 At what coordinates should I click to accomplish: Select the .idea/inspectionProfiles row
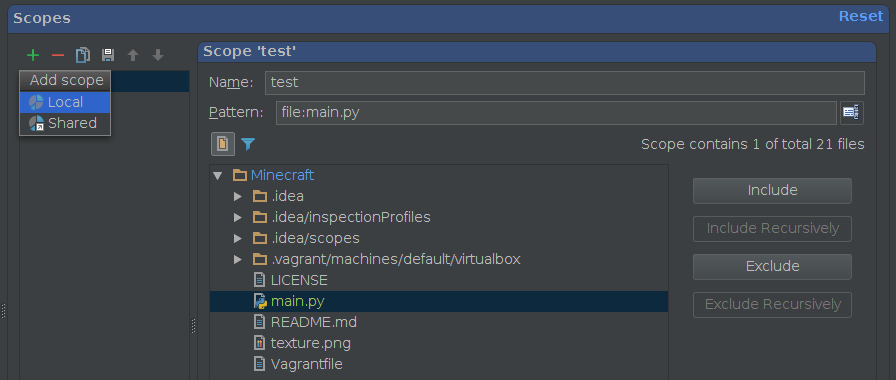439,218
